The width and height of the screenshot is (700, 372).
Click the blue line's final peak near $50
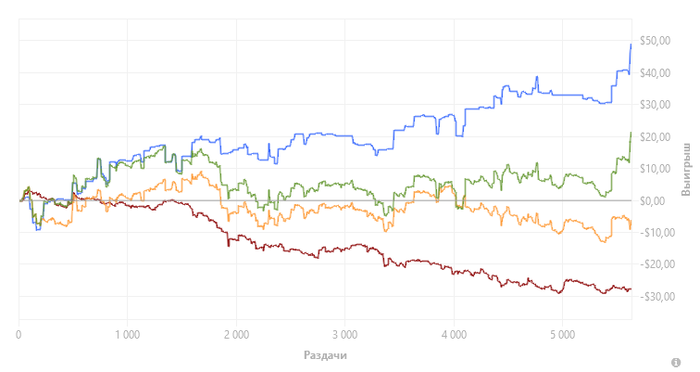(631, 45)
